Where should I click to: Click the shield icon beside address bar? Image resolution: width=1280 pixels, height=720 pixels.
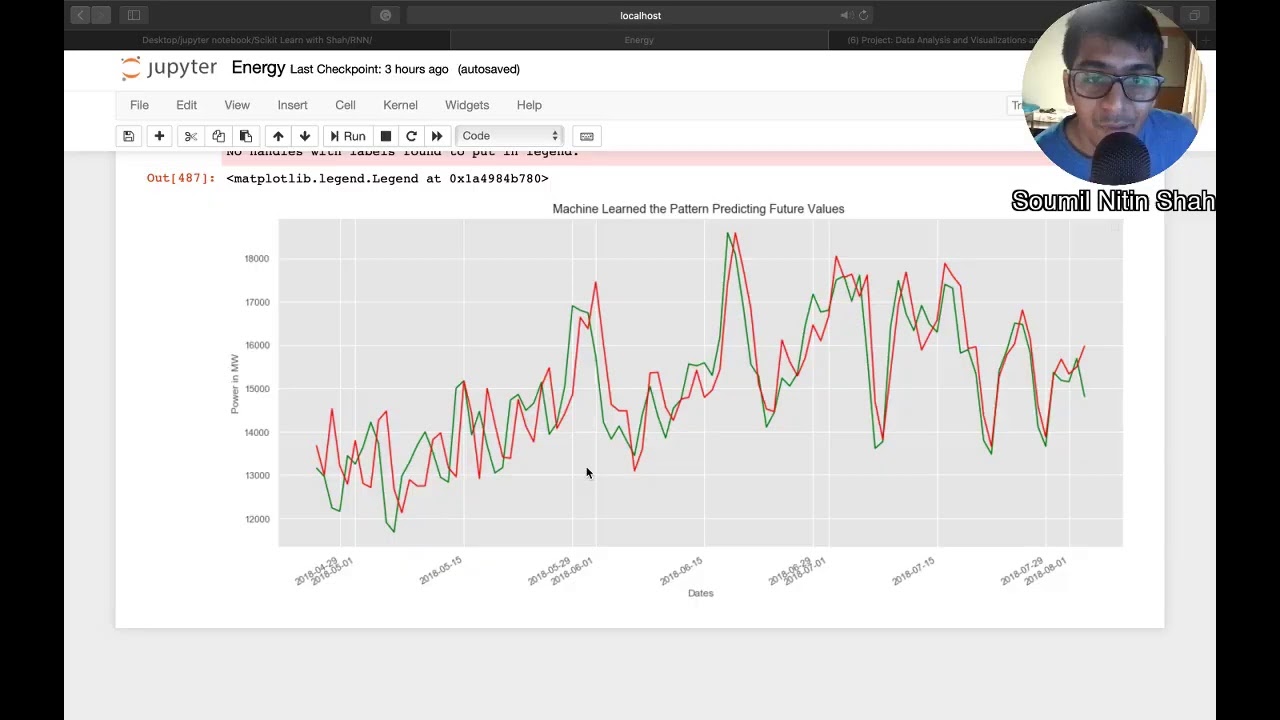pos(385,15)
